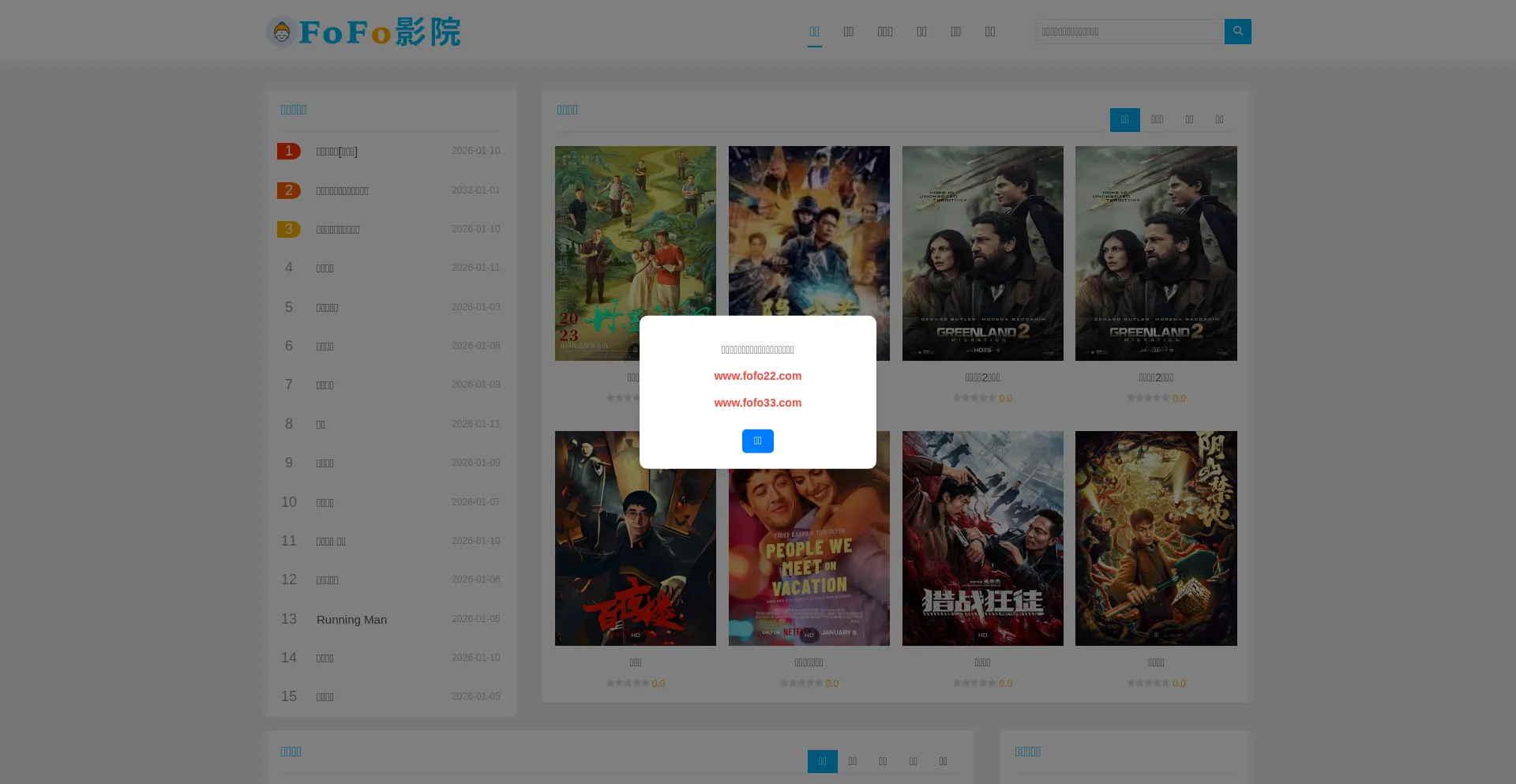
Task: Click the orange number 2 rank badge
Action: point(288,190)
